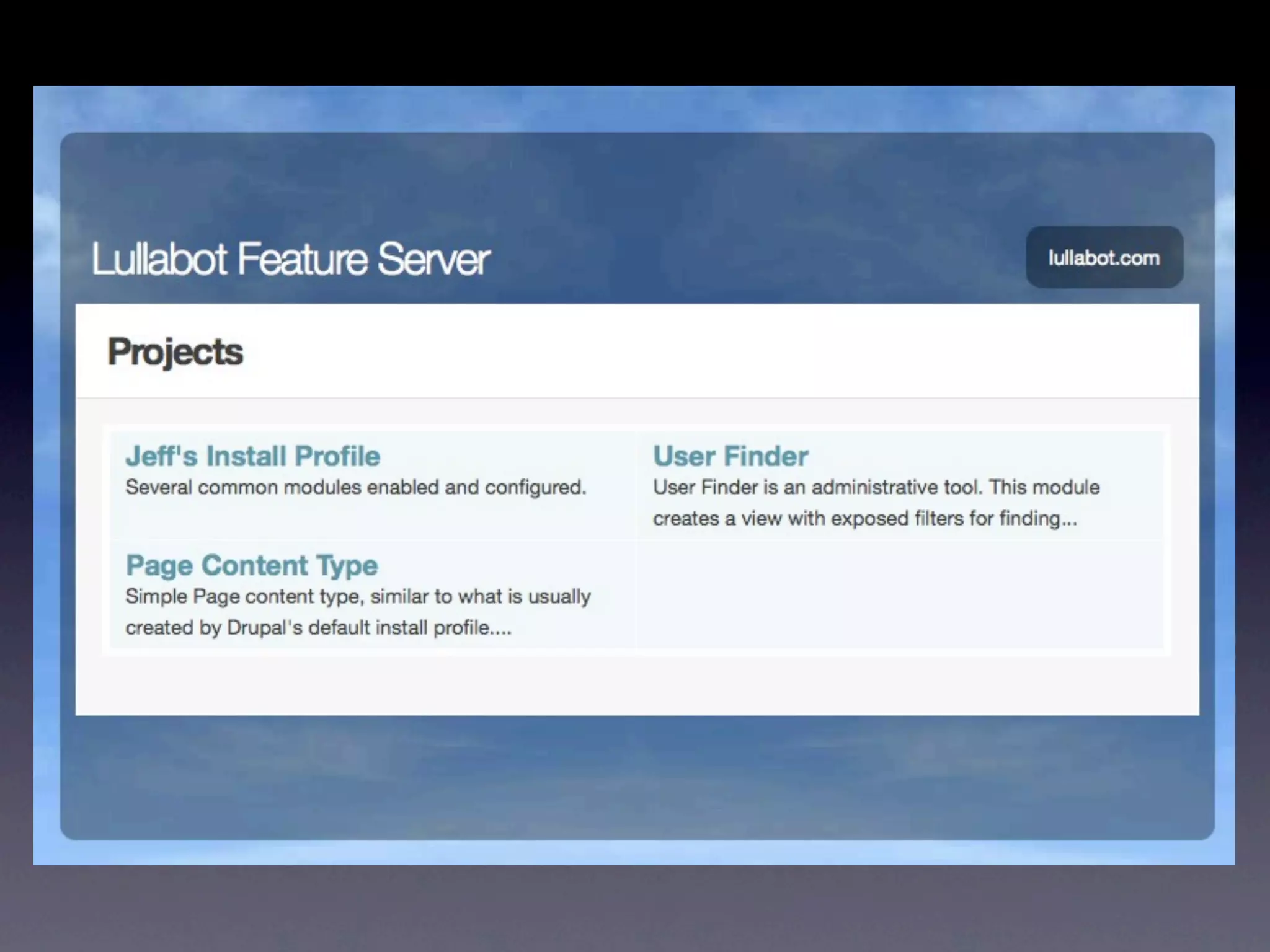Click the Lullabot Feature Server site title
The width and height of the screenshot is (1270, 952).
(290, 259)
